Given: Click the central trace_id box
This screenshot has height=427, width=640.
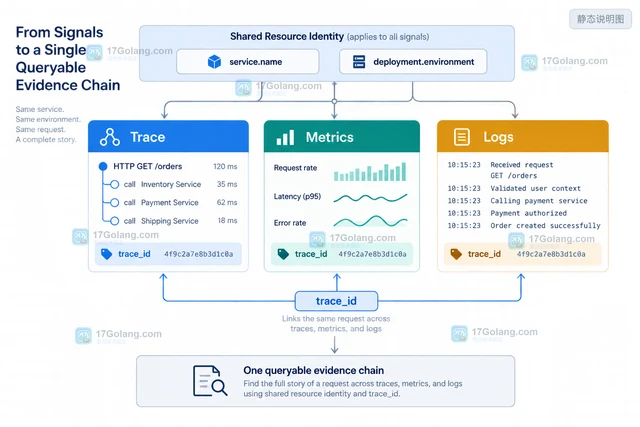Looking at the screenshot, I should tap(336, 301).
